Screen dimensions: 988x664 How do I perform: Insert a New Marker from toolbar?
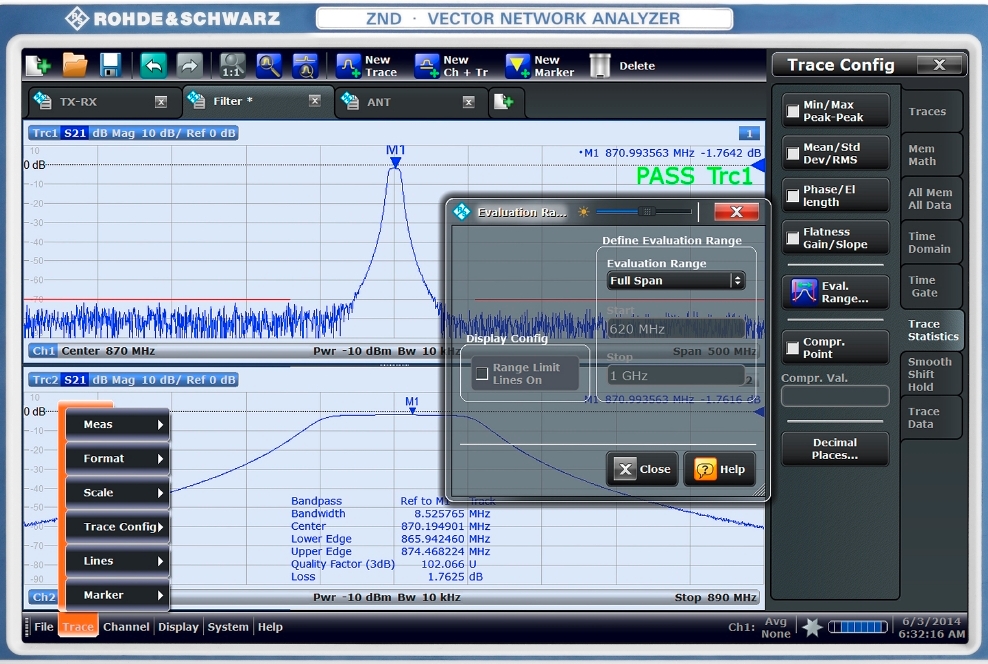pyautogui.click(x=540, y=66)
